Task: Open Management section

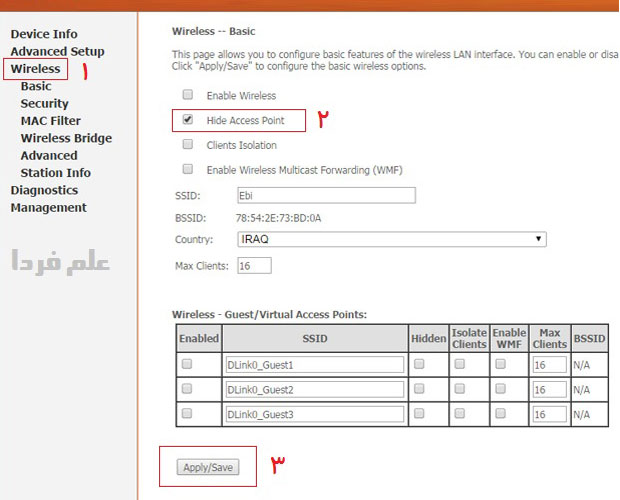Action: [x=48, y=208]
